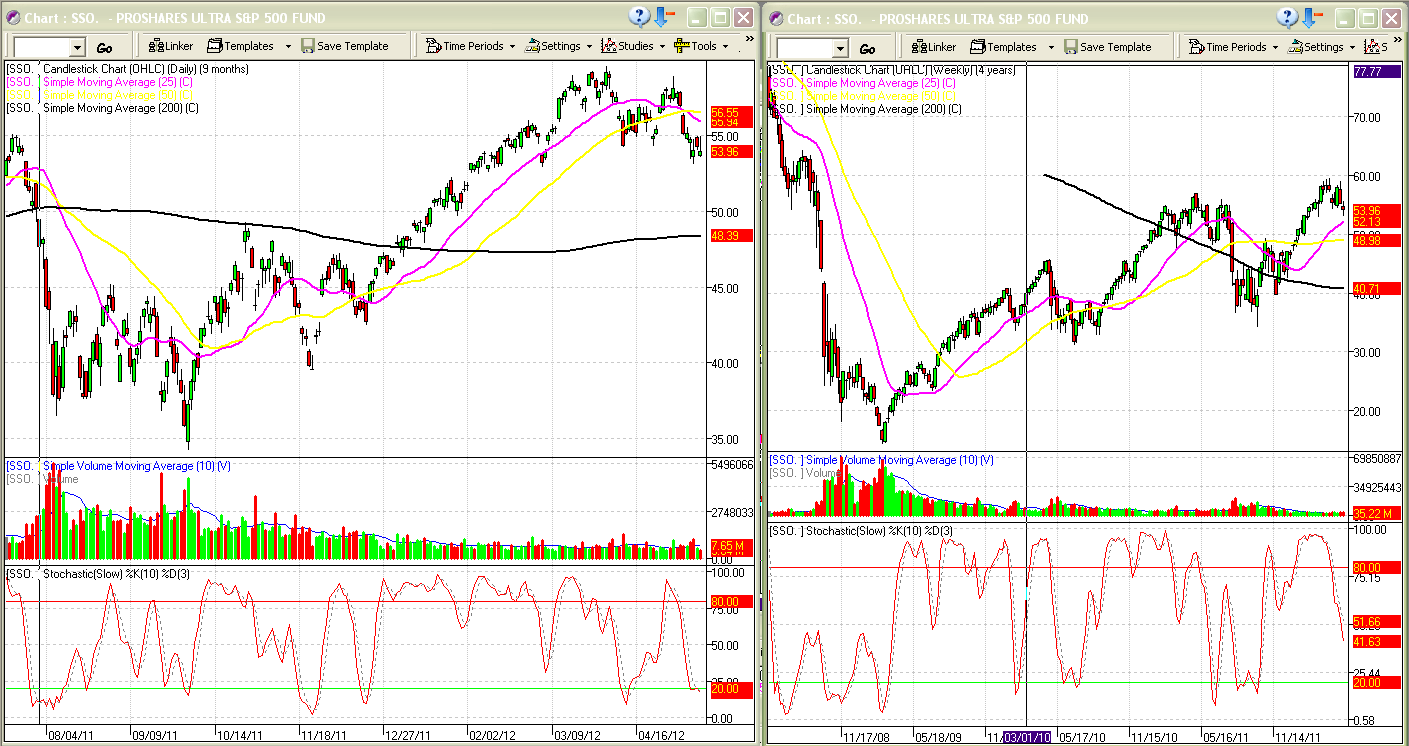Image resolution: width=1409 pixels, height=746 pixels.
Task: Click the partially shown Studies icon in weekly window
Action: (1376, 47)
